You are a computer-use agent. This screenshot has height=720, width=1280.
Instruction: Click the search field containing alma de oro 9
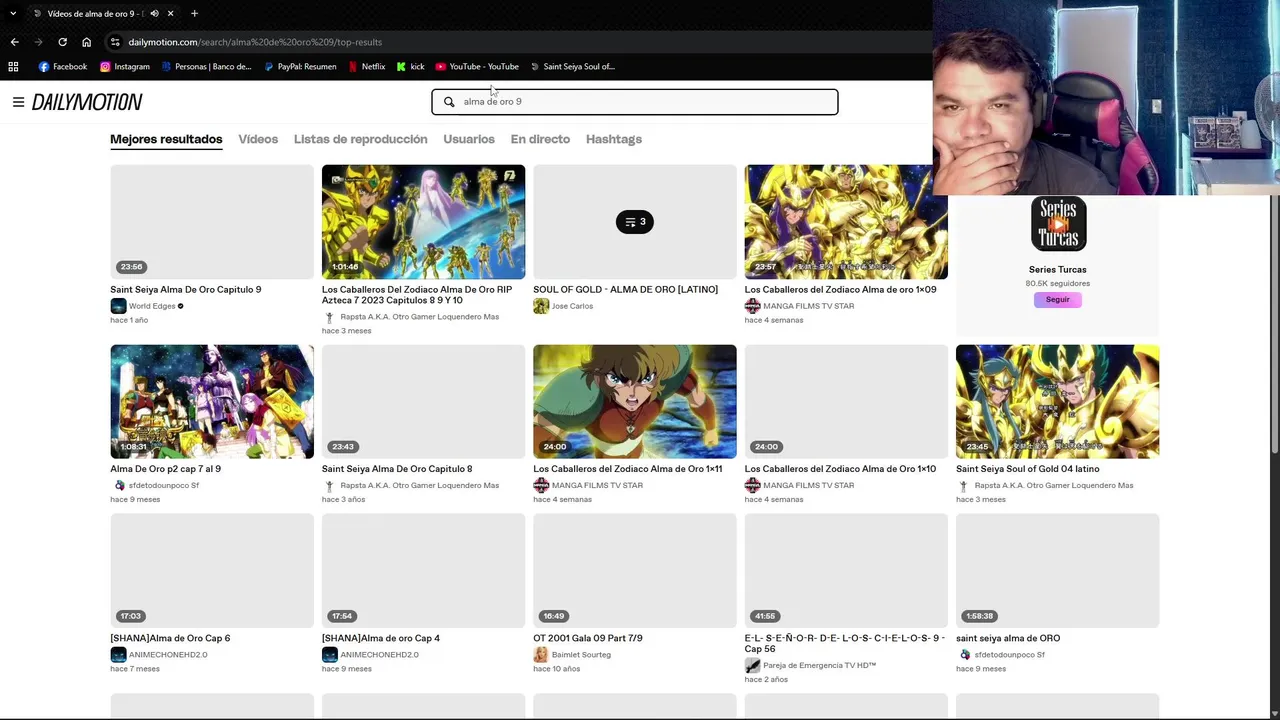coord(635,102)
